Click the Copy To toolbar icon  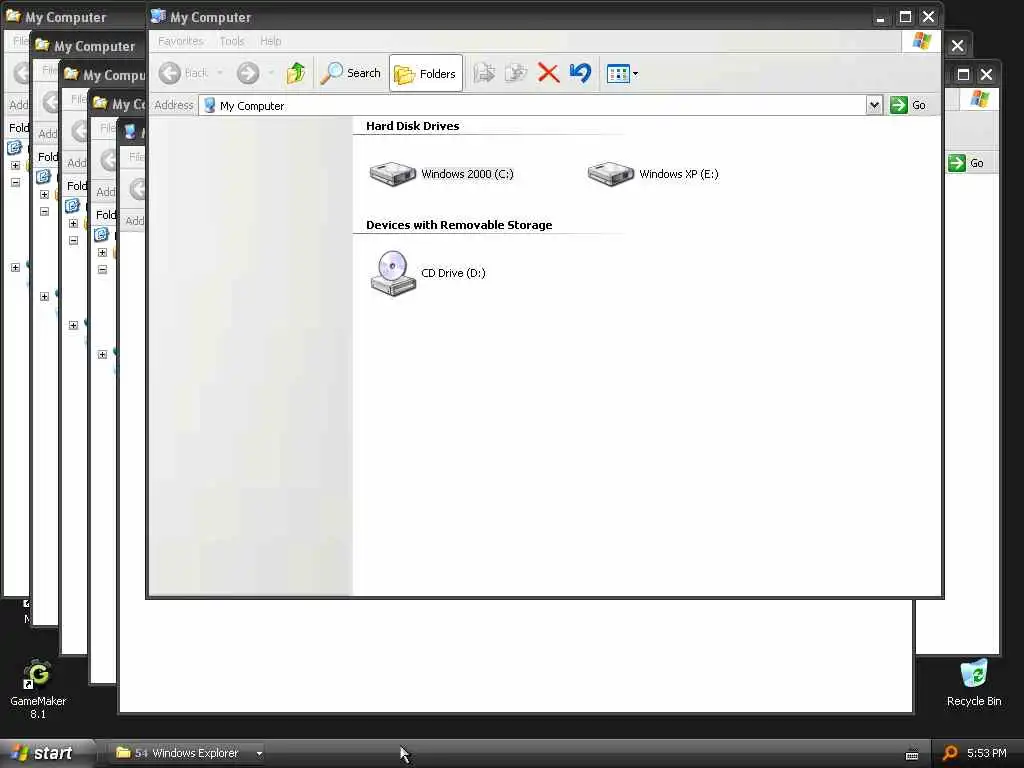tap(516, 73)
